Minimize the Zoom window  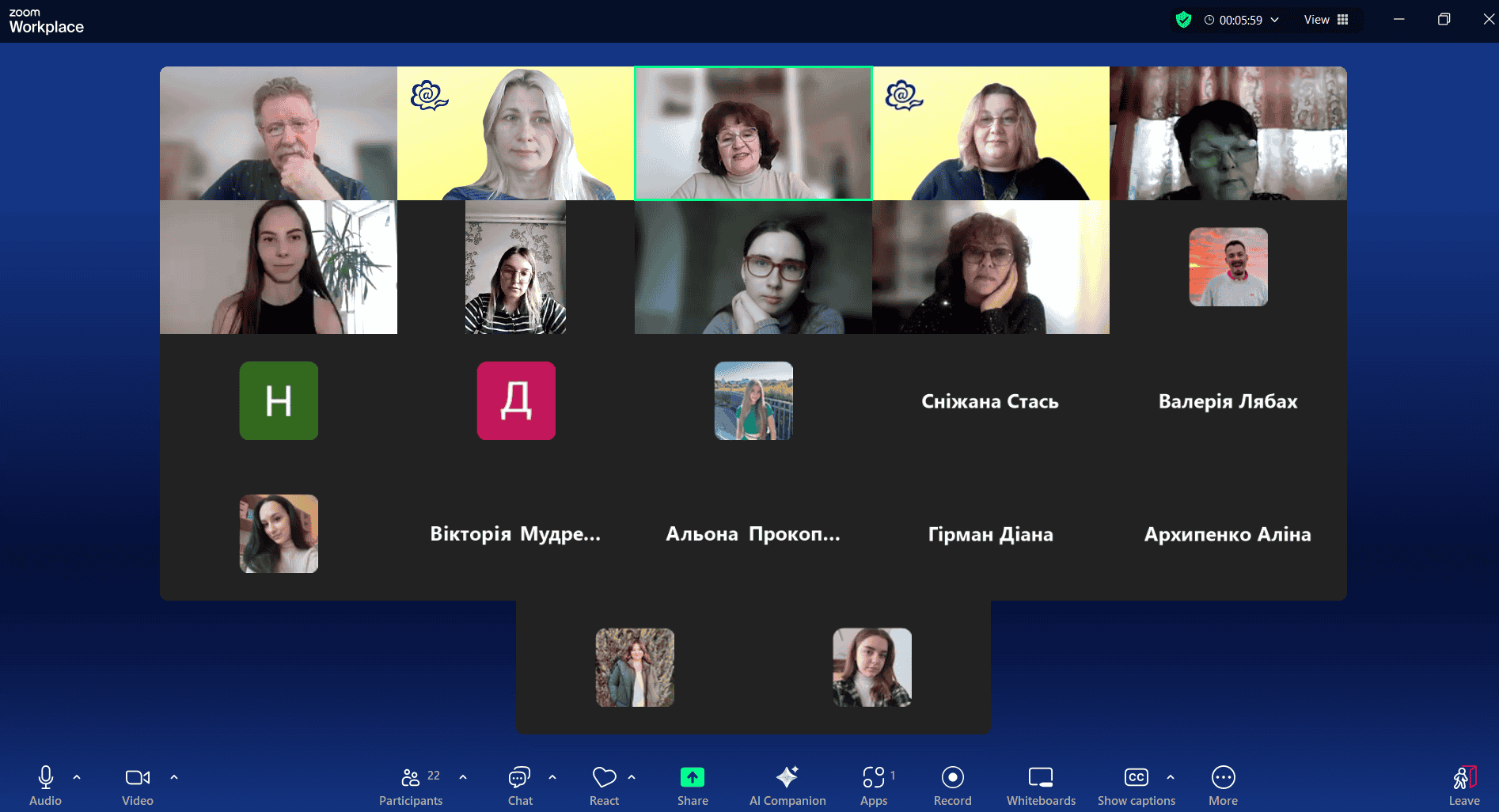pos(1399,20)
